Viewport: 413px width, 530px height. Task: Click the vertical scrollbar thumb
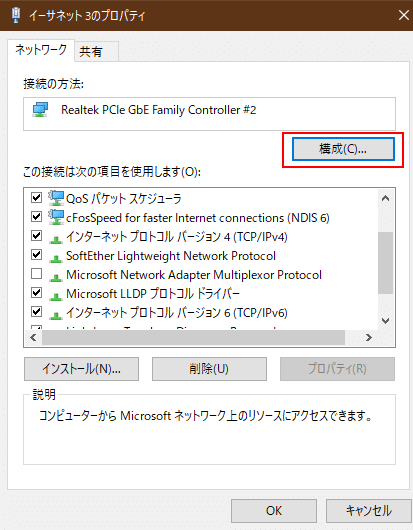coord(385,263)
